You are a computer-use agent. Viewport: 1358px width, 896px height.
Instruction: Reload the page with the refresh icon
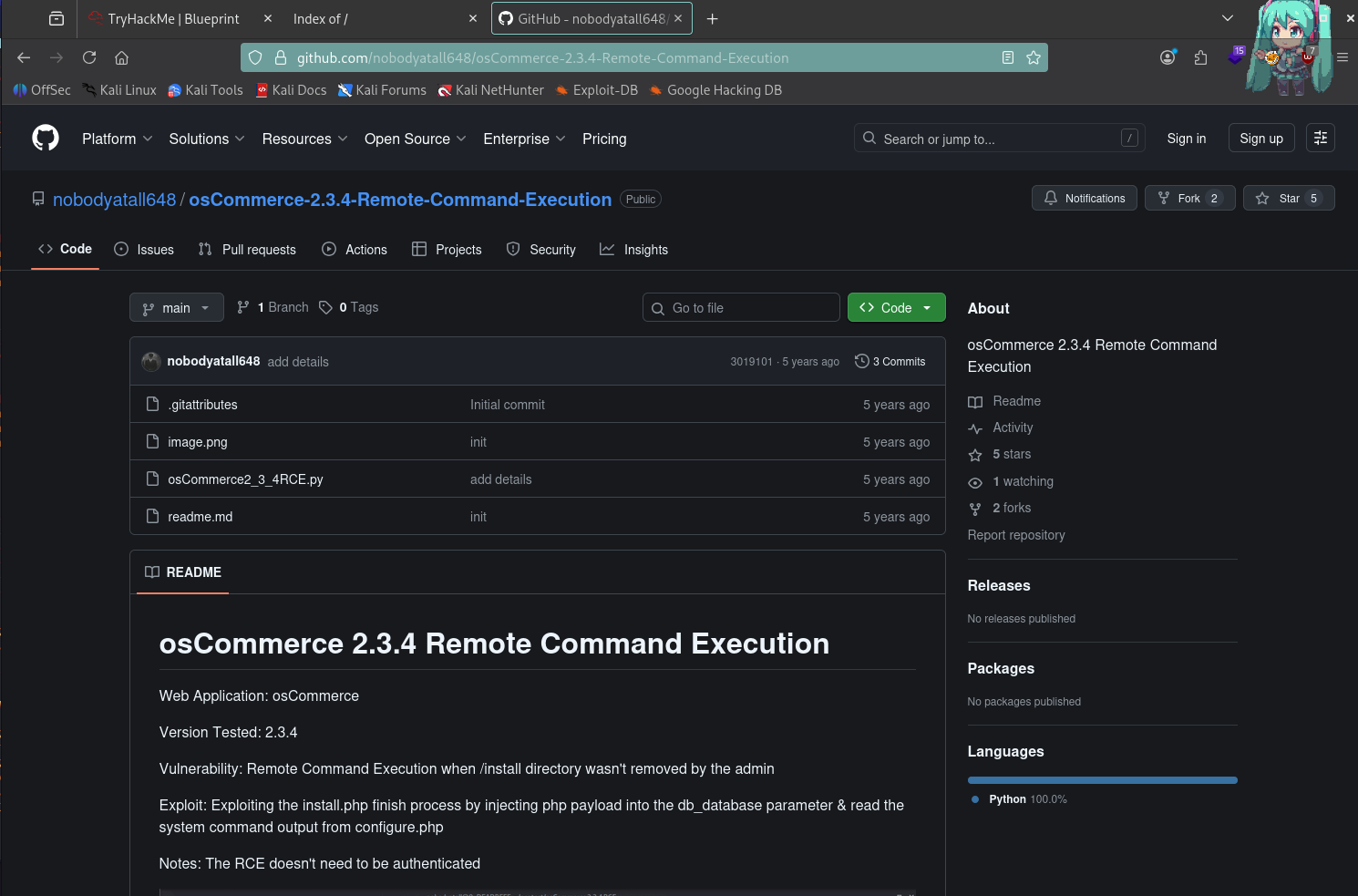(89, 57)
